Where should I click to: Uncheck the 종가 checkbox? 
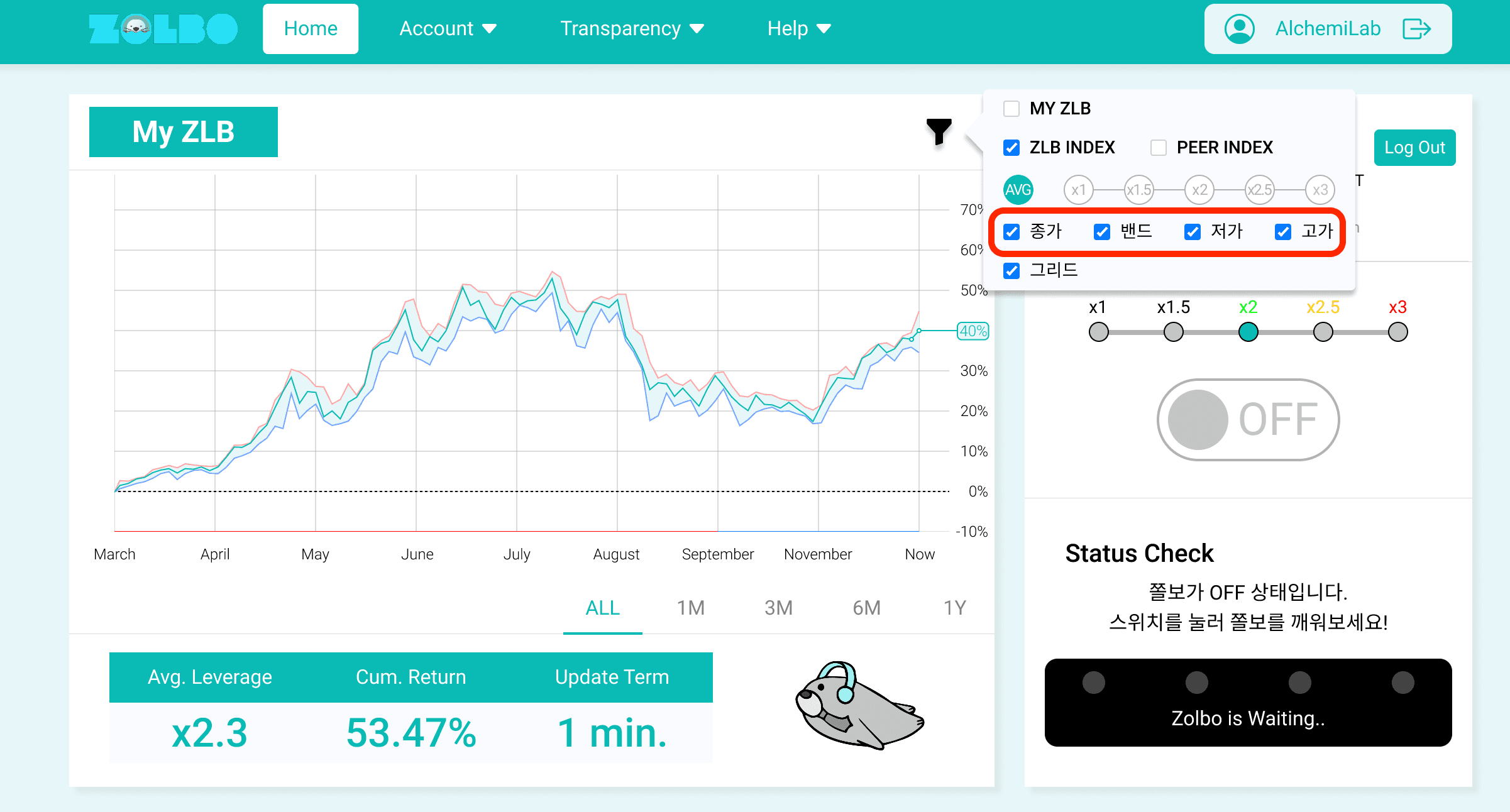[x=1011, y=232]
